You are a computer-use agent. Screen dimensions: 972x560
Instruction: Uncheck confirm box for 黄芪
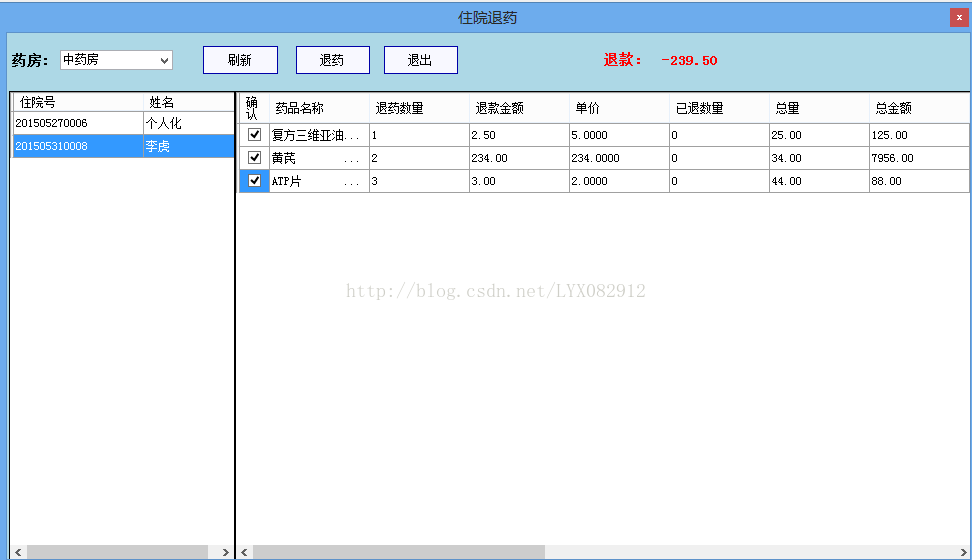click(254, 158)
